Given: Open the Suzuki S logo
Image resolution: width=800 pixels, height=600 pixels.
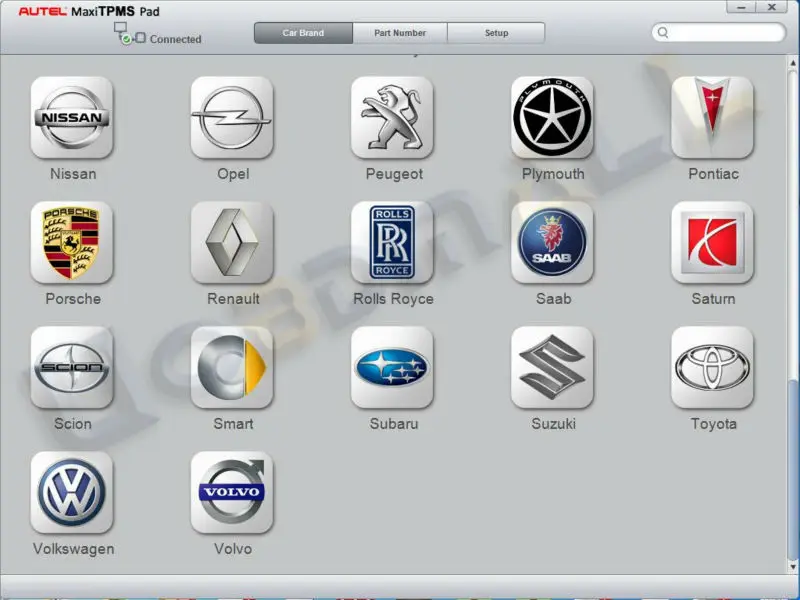Looking at the screenshot, I should (x=553, y=368).
